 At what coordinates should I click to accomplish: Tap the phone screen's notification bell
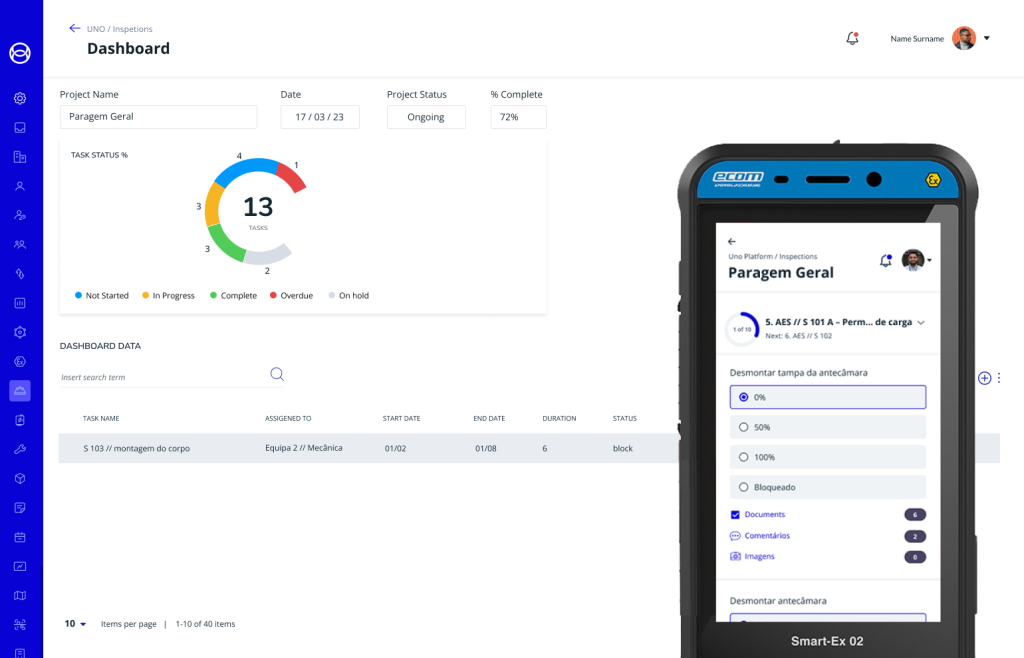point(885,260)
